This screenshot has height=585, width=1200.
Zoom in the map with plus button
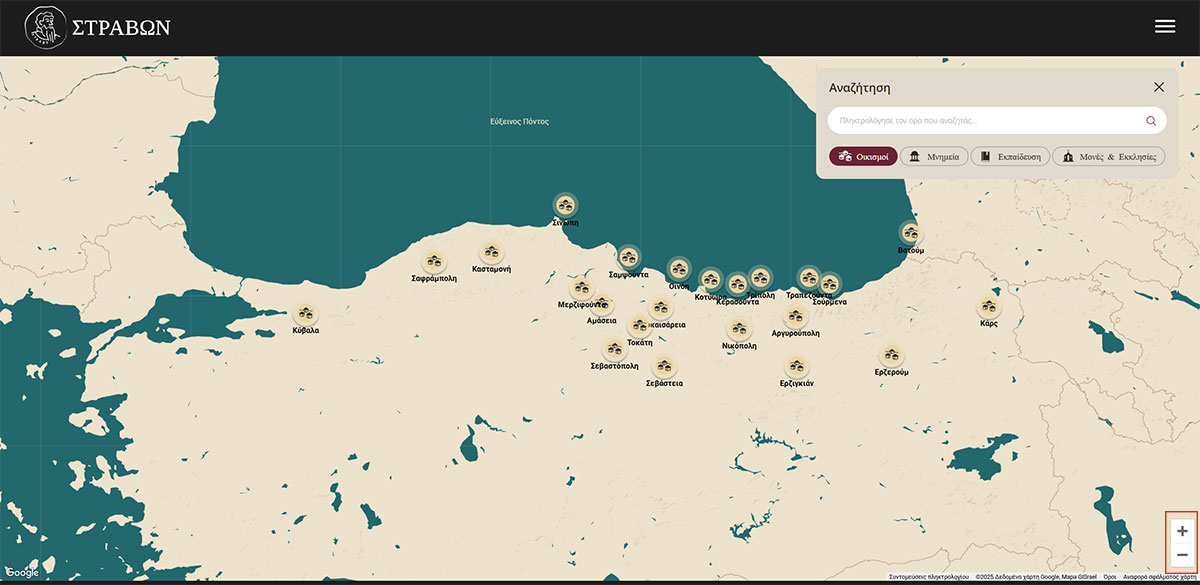point(1182,531)
